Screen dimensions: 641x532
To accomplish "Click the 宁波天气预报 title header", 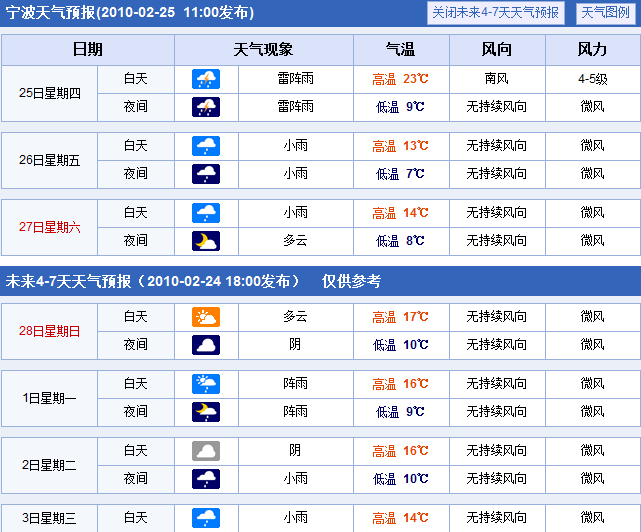I will [130, 13].
